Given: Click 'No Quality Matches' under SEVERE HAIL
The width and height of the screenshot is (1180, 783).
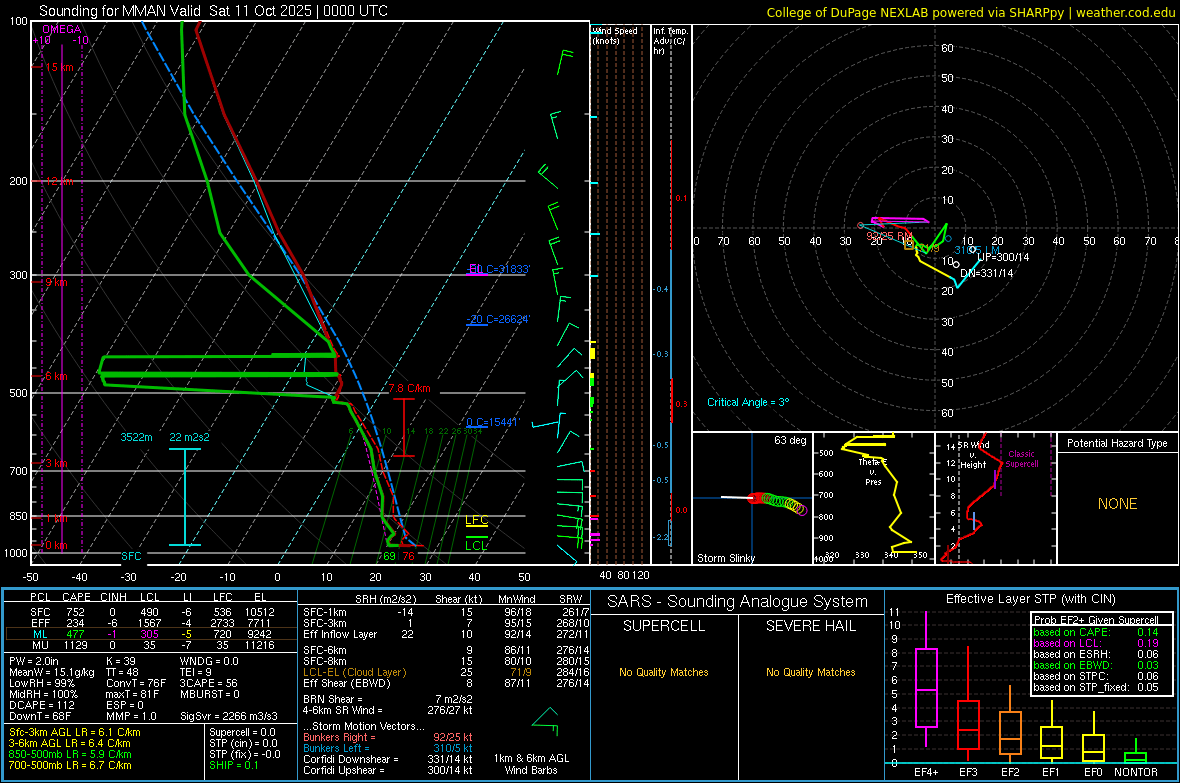Looking at the screenshot, I should click(810, 672).
